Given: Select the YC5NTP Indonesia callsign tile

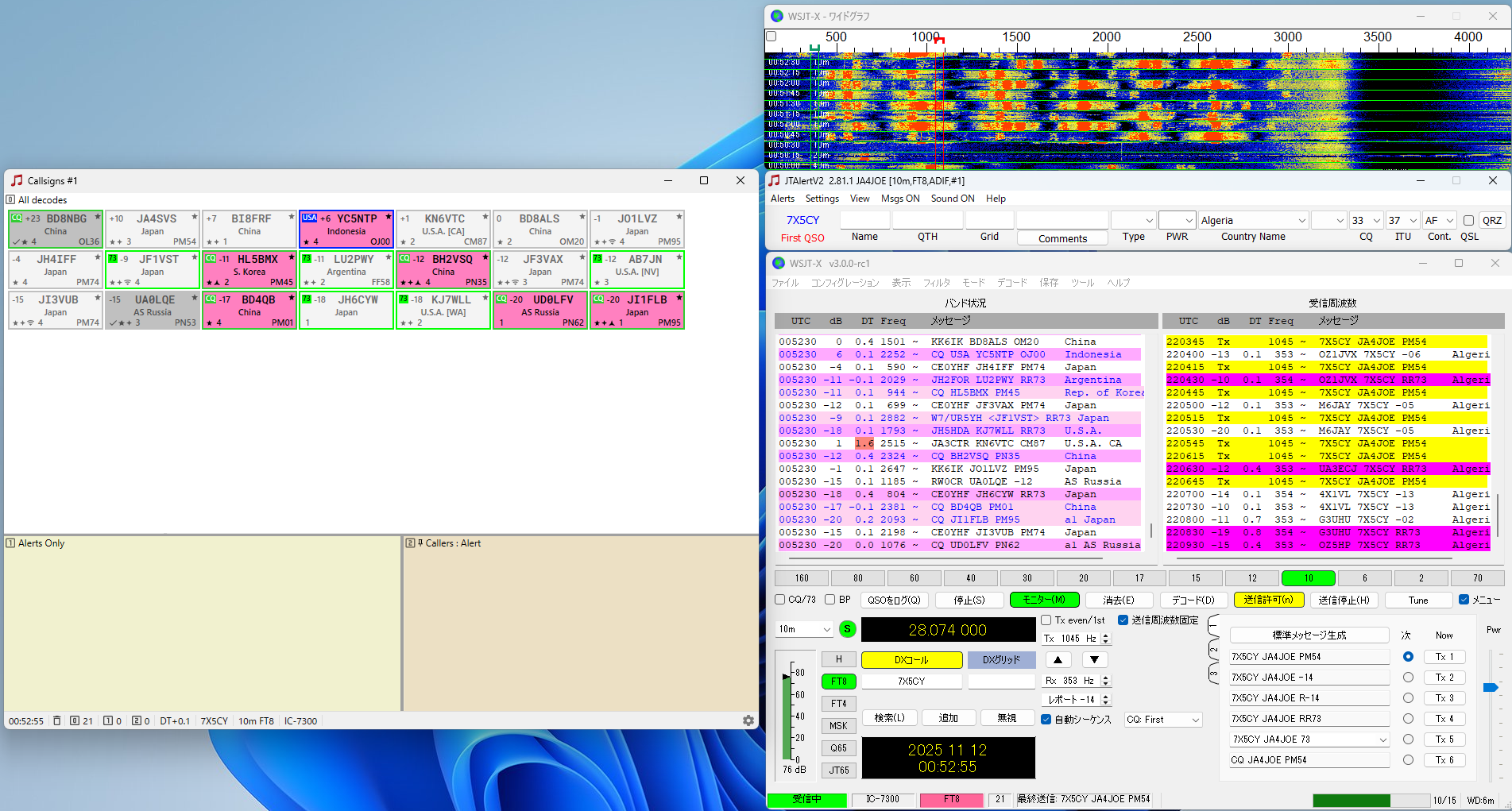Looking at the screenshot, I should [x=346, y=230].
